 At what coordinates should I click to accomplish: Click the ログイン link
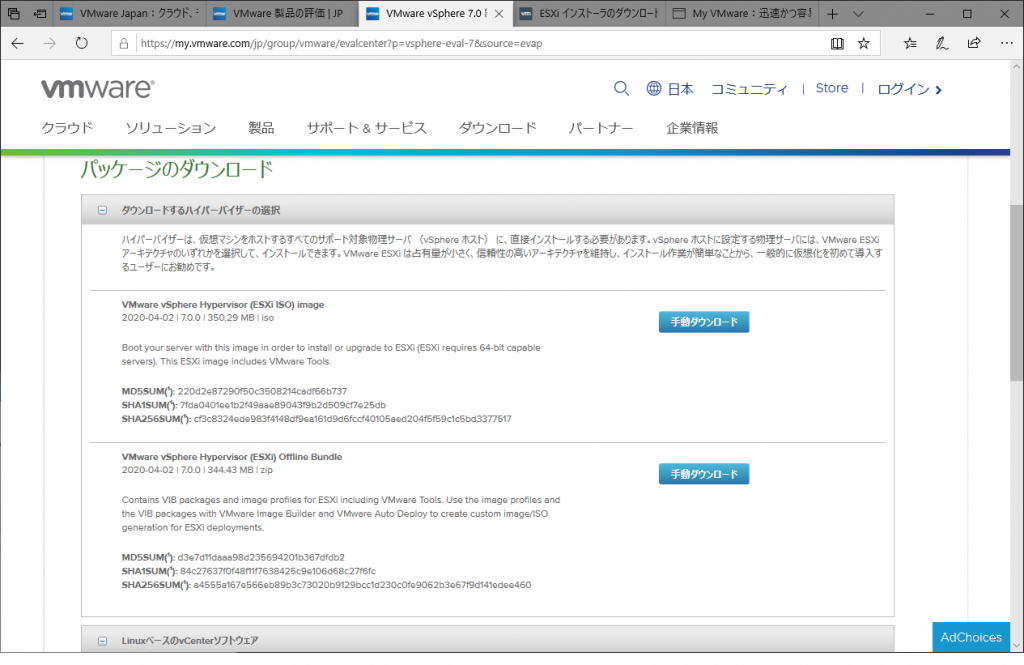[x=910, y=89]
